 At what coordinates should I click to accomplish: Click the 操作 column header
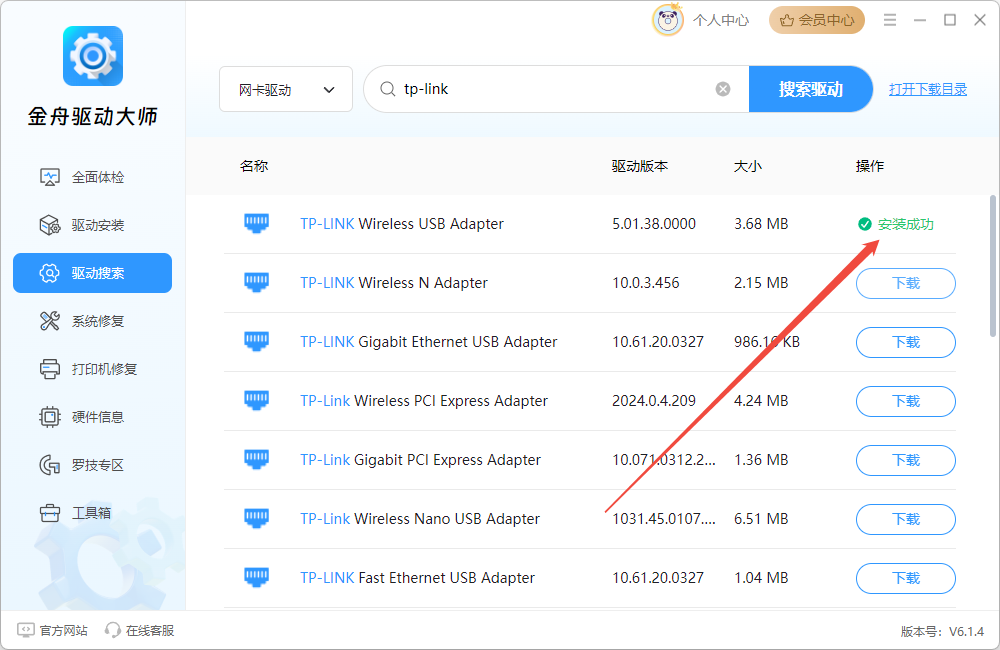point(869,166)
